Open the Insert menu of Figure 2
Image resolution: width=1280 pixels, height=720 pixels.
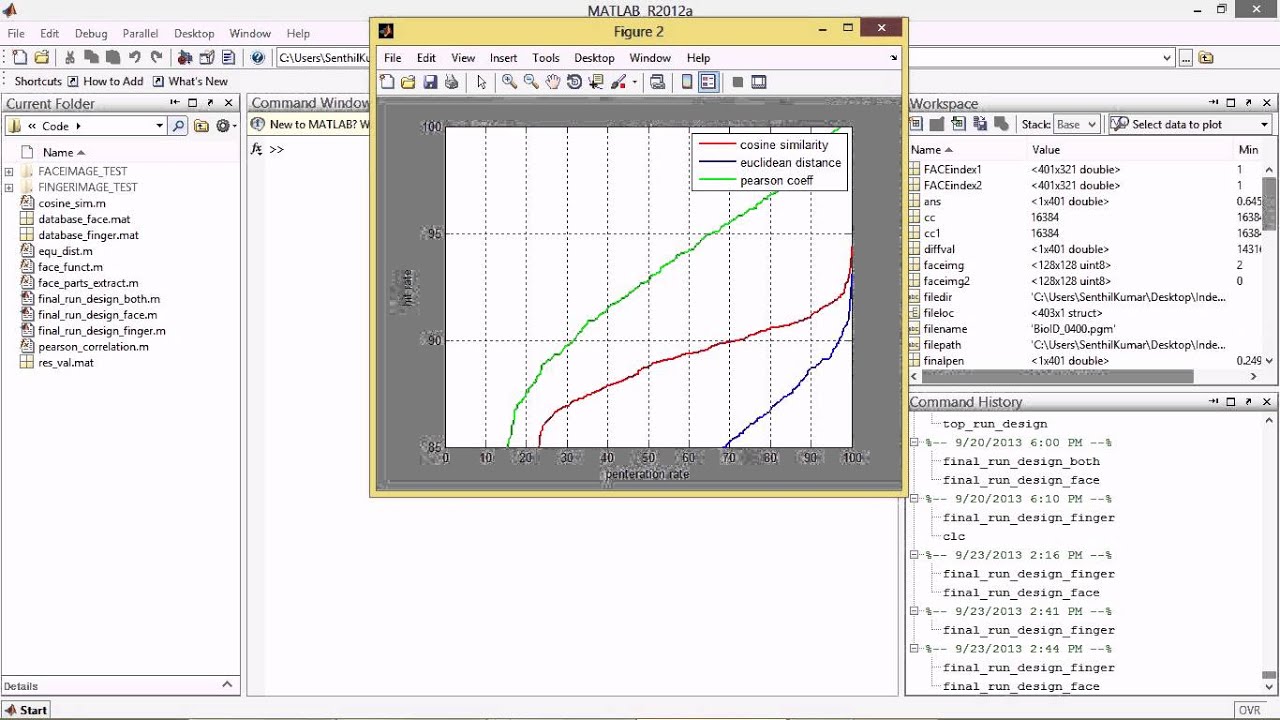(x=503, y=58)
